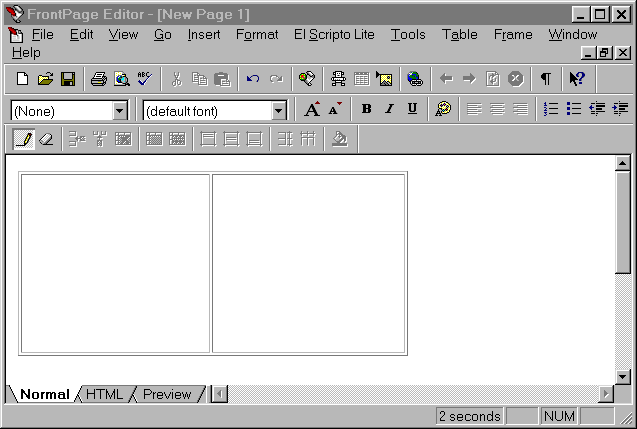Open the Table menu
Screen dimensions: 637x429
(x=459, y=35)
